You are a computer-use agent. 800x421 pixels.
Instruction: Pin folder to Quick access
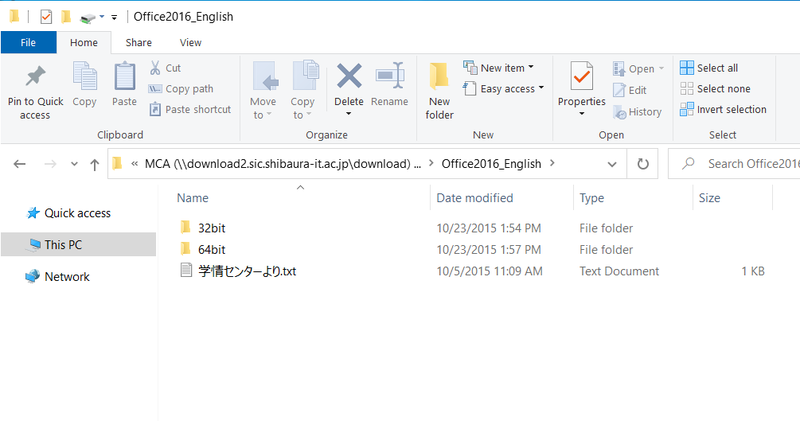pos(35,92)
